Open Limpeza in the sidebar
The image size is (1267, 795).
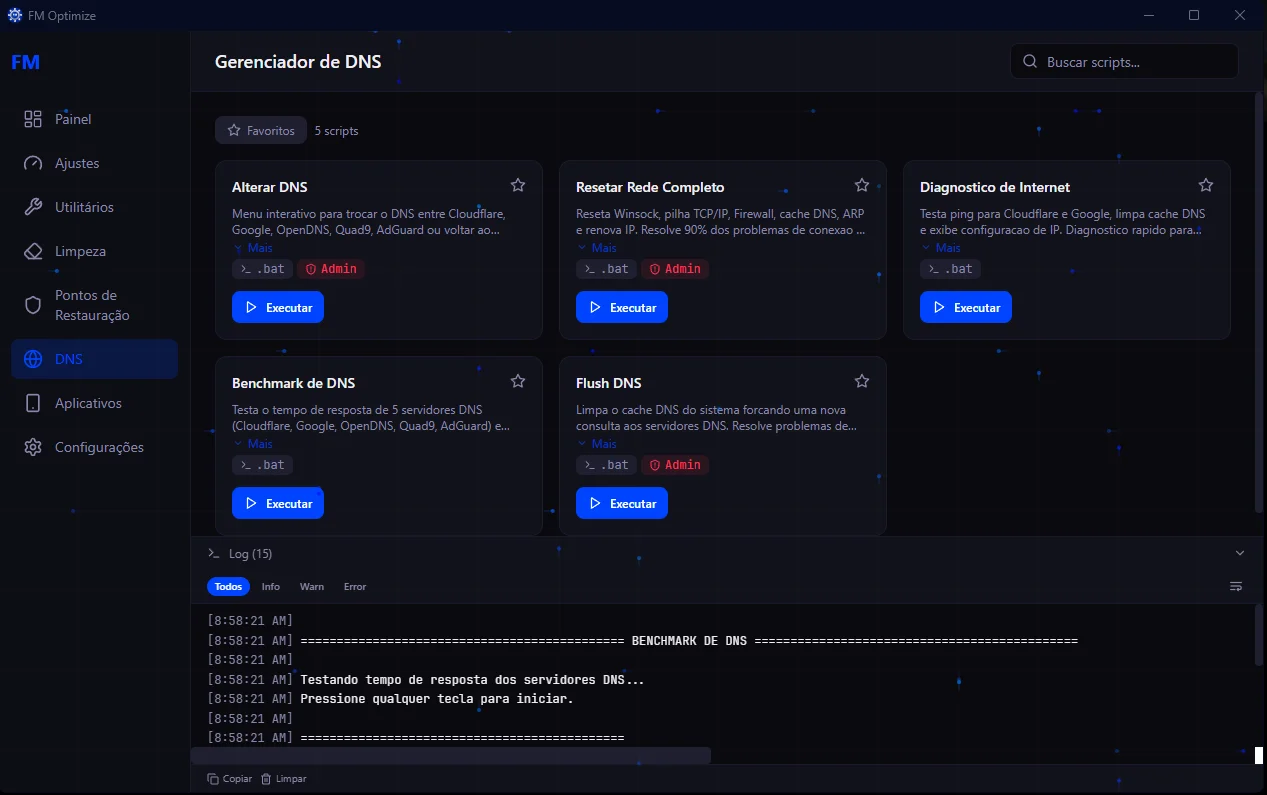pyautogui.click(x=94, y=251)
